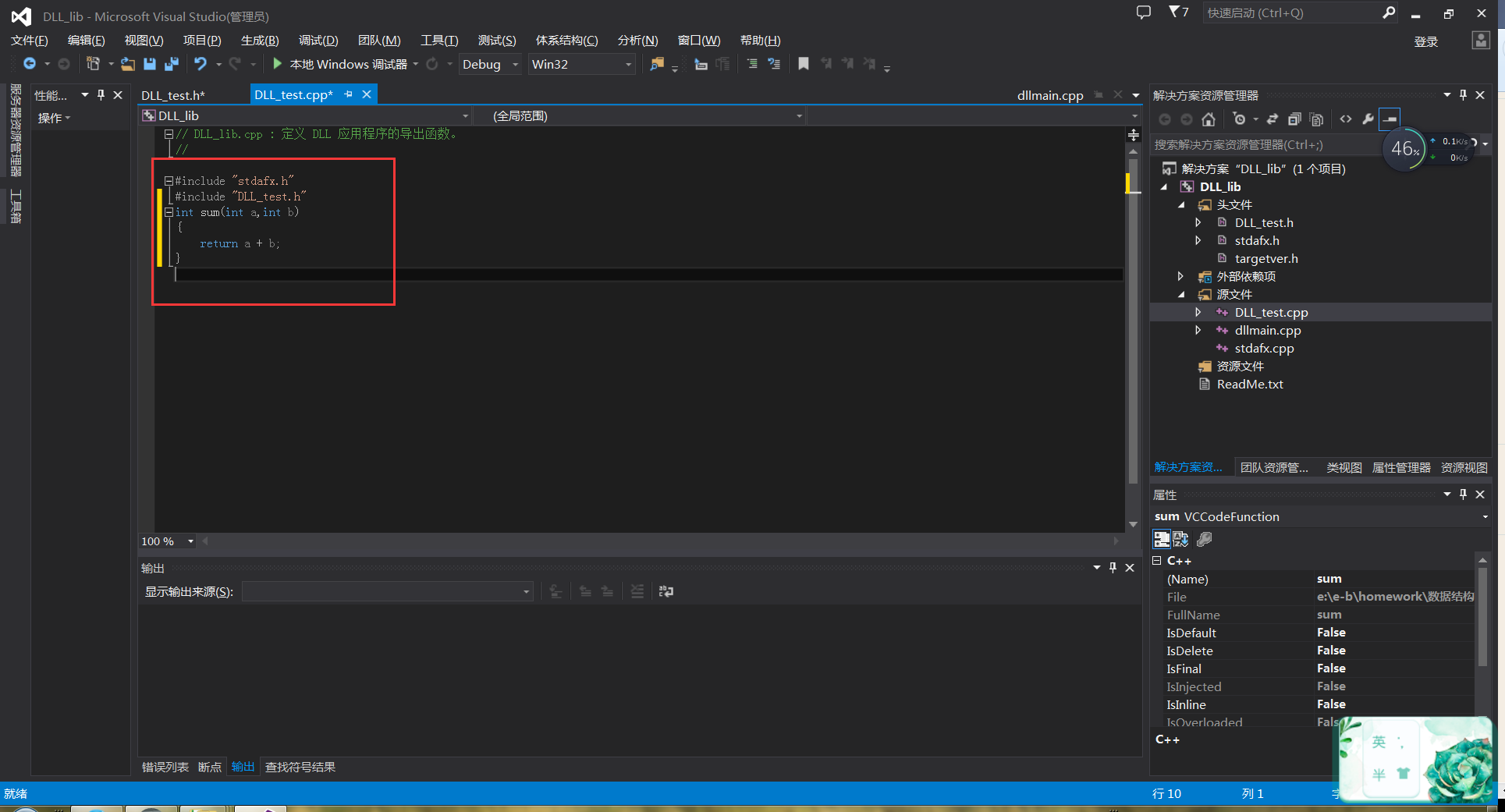Click the Pending Changes Filter icon in Solution Explorer

(x=1239, y=119)
